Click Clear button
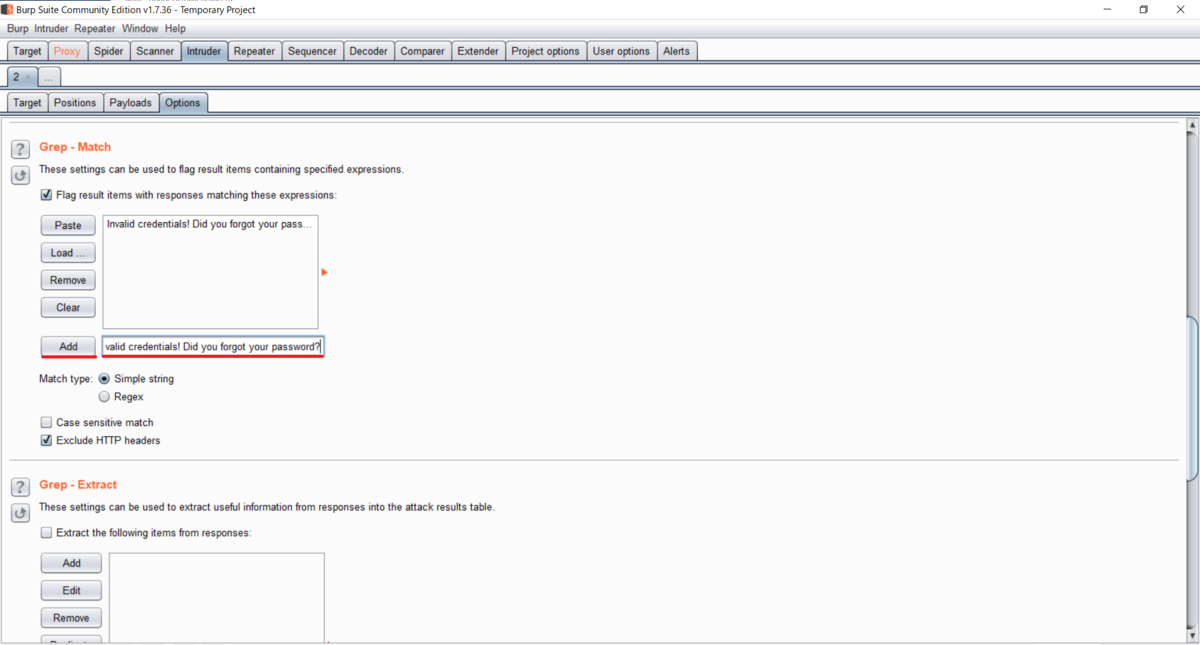The height and width of the screenshot is (645, 1200). click(x=68, y=307)
